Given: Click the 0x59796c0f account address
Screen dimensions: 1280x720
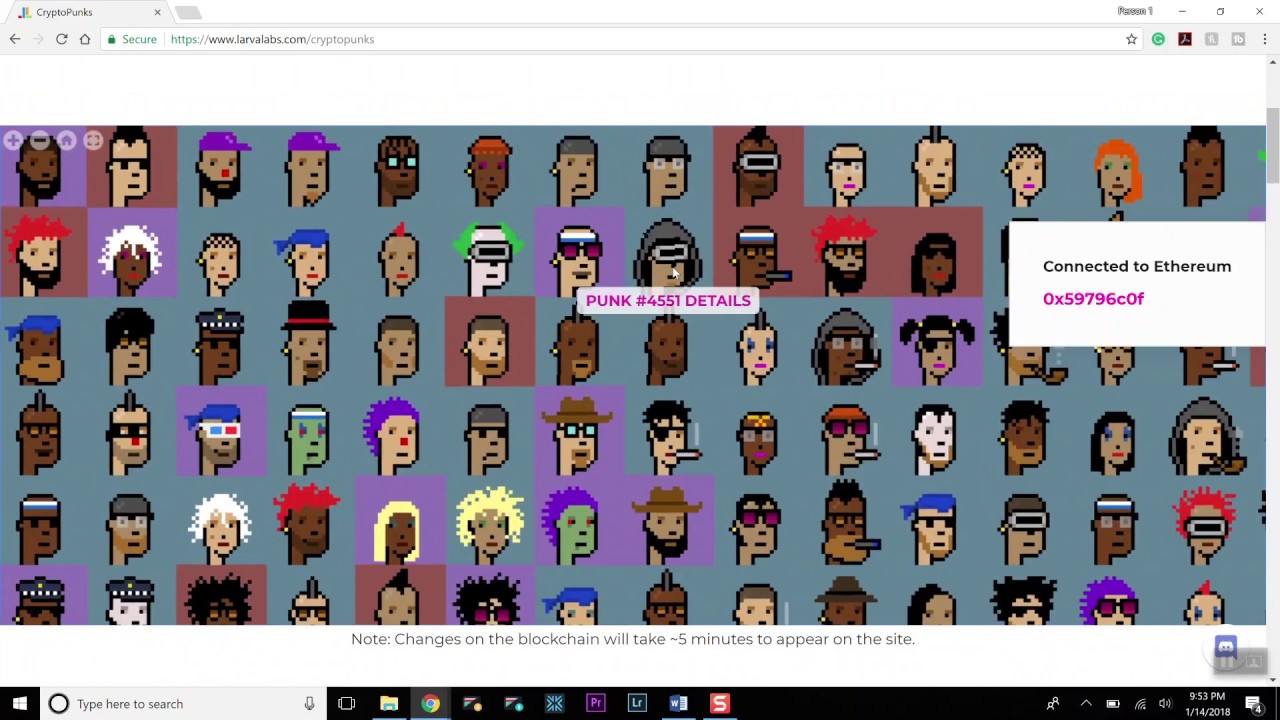Looking at the screenshot, I should tap(1093, 299).
